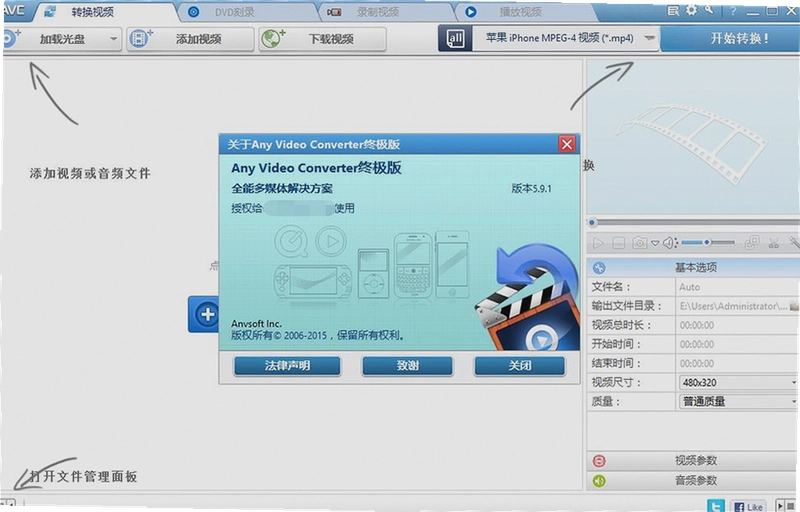The image size is (800, 512).
Task: Click the stop button in preview player
Action: click(618, 243)
